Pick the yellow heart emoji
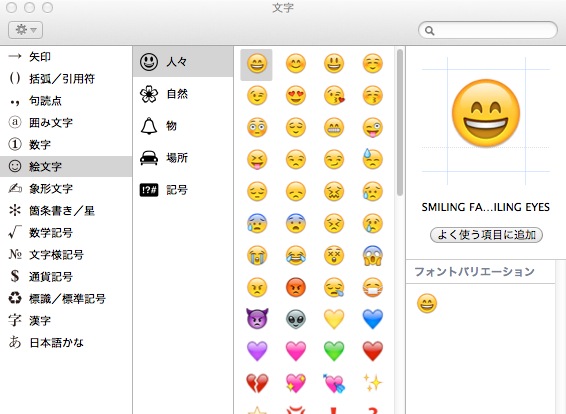Image resolution: width=566 pixels, height=414 pixels. pyautogui.click(x=334, y=319)
